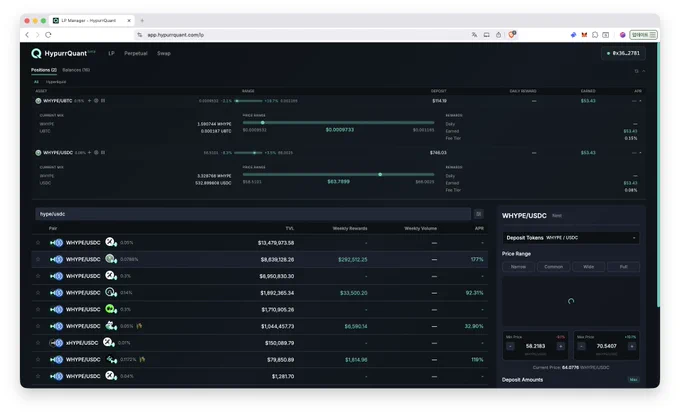Star the $1,281.70 WHYPE/USDC pool
The image size is (680, 415).
click(38, 376)
